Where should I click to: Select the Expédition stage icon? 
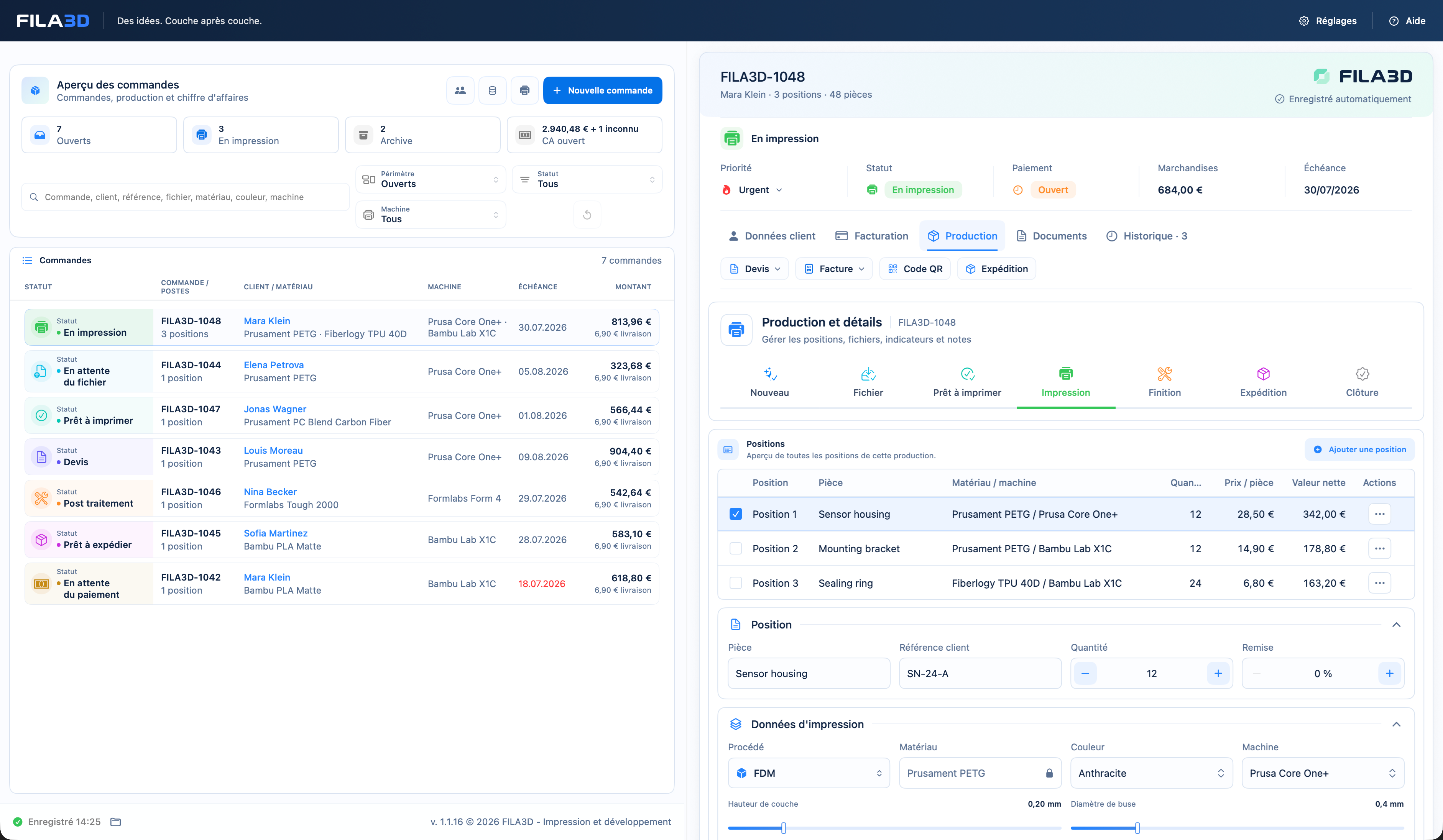(1263, 374)
